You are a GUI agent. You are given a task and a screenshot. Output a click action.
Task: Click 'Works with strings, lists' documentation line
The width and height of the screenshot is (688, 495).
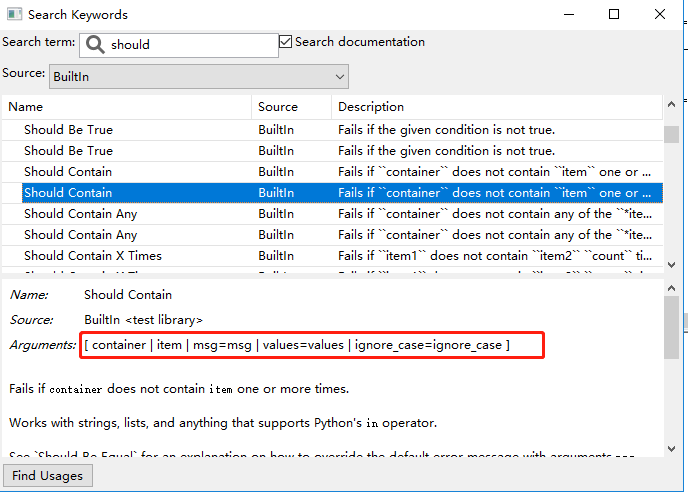pyautogui.click(x=223, y=423)
